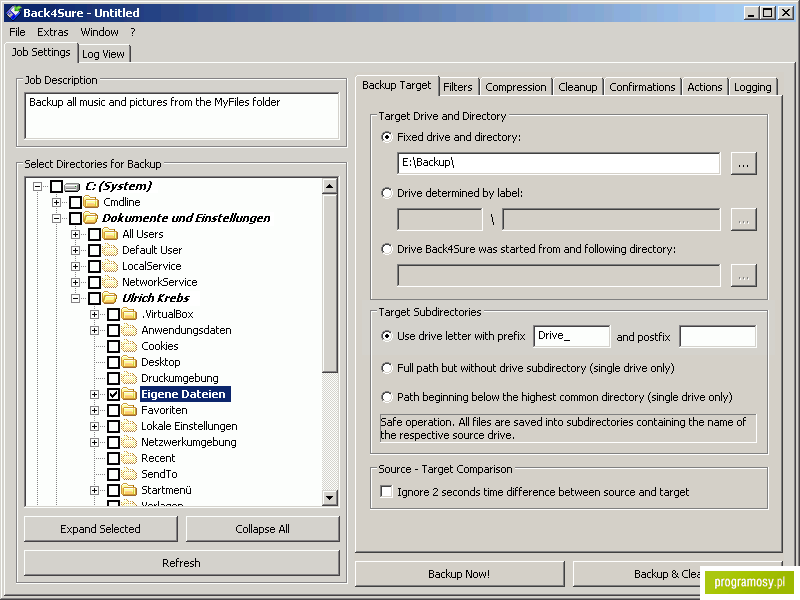Expand the Eigene Dateien tree node
800x600 pixels.
pyautogui.click(x=94, y=394)
